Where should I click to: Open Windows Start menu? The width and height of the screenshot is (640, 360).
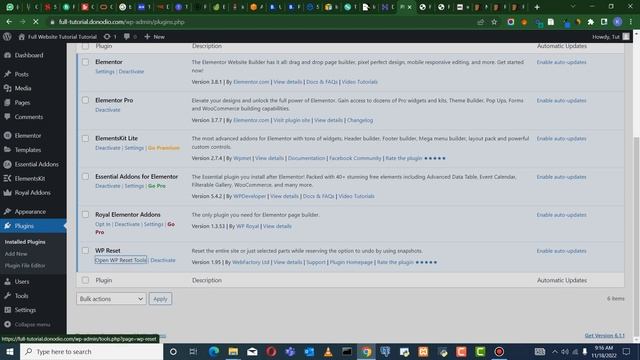pyautogui.click(x=9, y=351)
